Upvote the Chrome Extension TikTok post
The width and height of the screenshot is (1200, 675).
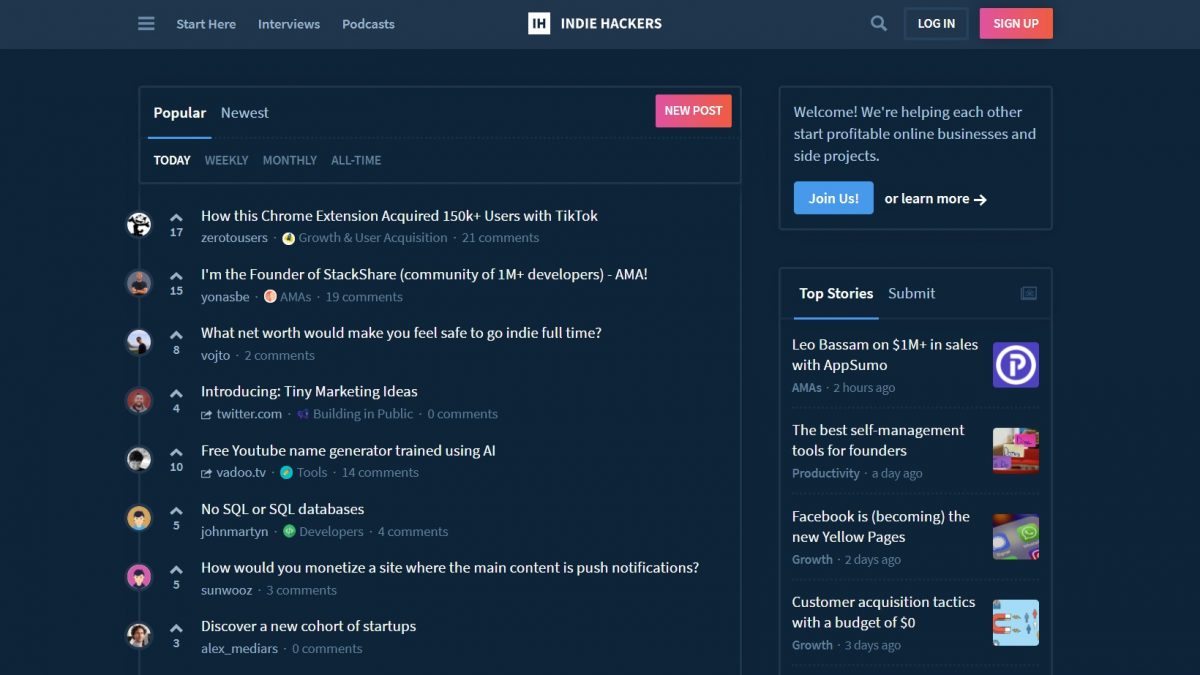176,217
